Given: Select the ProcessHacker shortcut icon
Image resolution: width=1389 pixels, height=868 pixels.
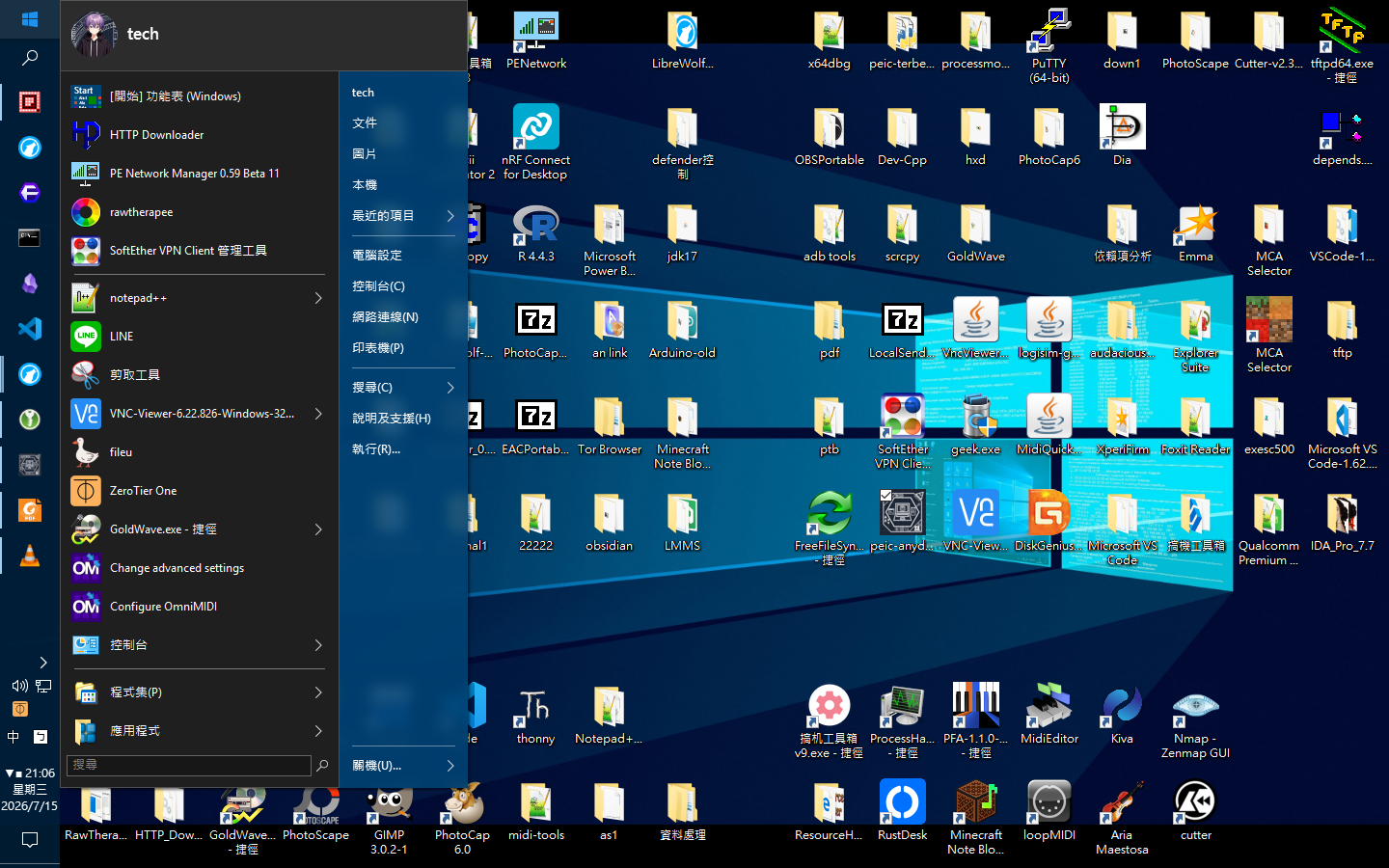Looking at the screenshot, I should 903,720.
